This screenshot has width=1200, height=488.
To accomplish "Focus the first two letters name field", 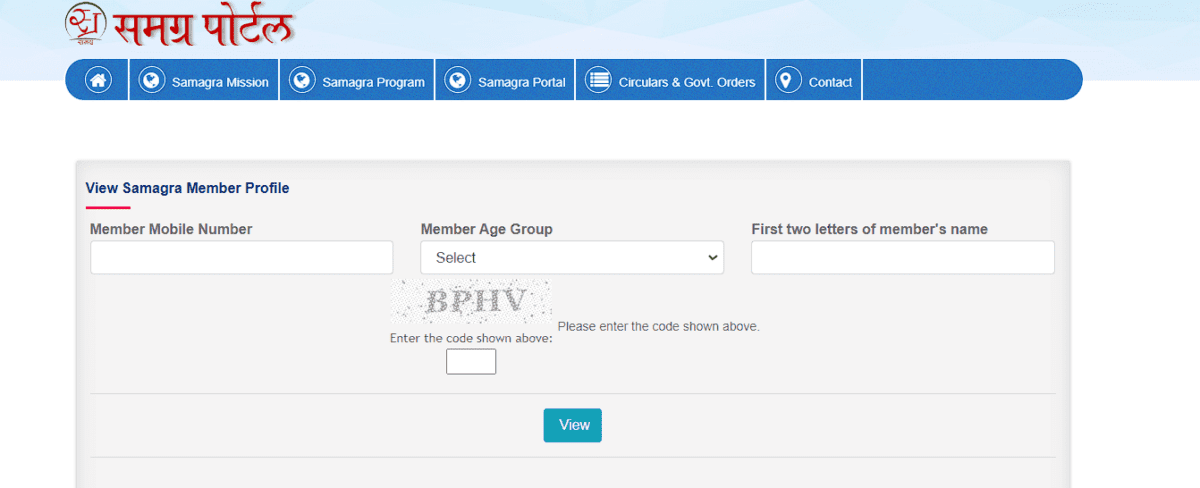I will [x=902, y=257].
